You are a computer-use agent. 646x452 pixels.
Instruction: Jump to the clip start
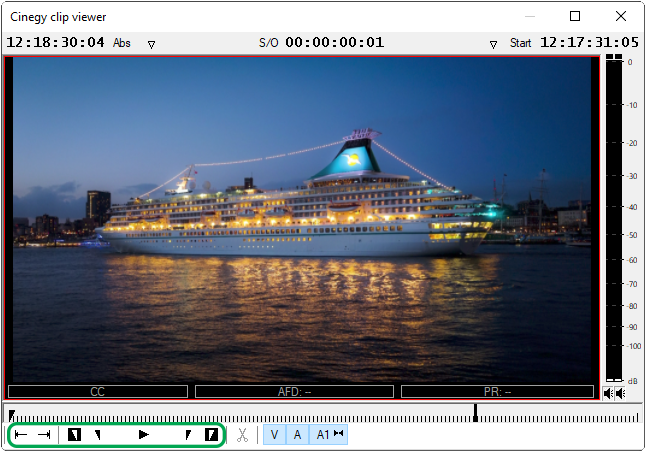pyautogui.click(x=21, y=435)
